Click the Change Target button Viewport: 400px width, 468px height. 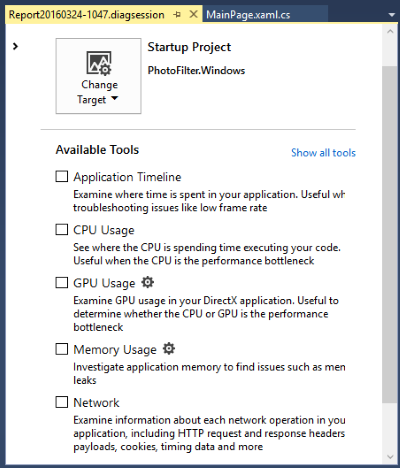click(x=98, y=76)
